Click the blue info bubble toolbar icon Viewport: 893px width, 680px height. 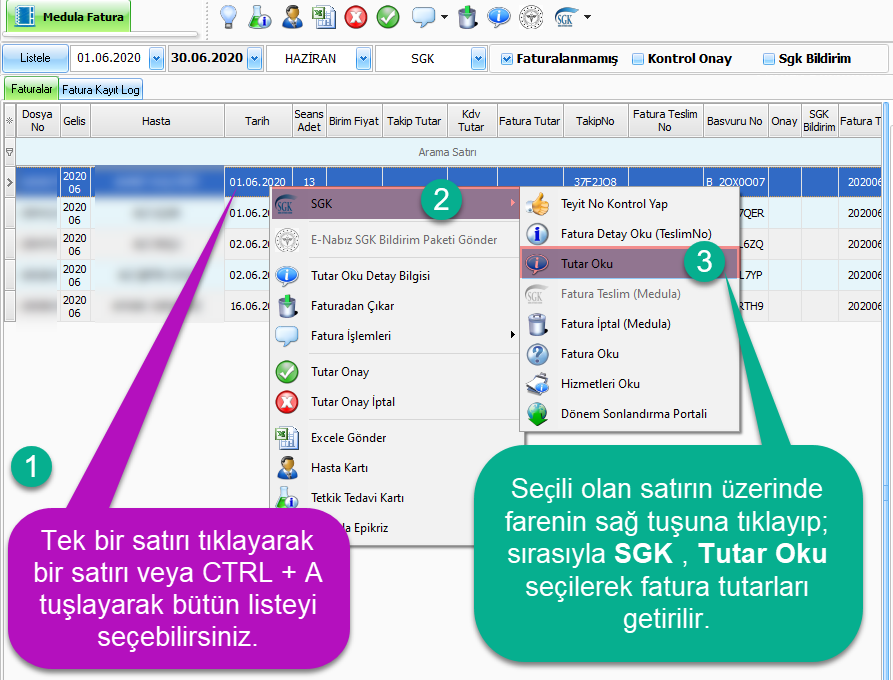coord(498,17)
